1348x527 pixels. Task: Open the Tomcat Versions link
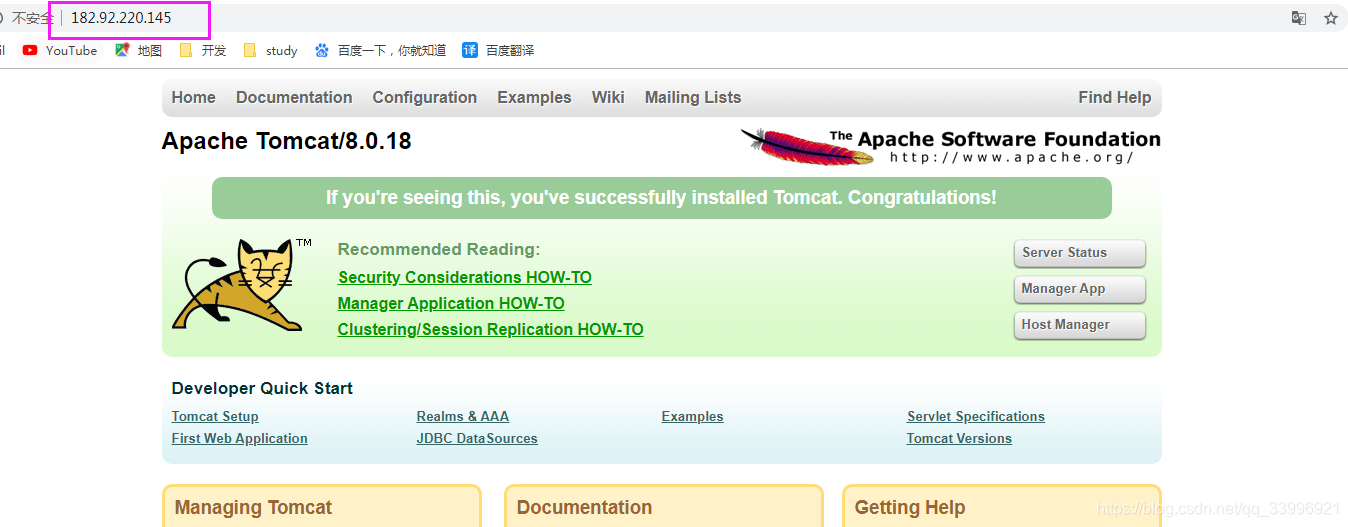coord(959,438)
